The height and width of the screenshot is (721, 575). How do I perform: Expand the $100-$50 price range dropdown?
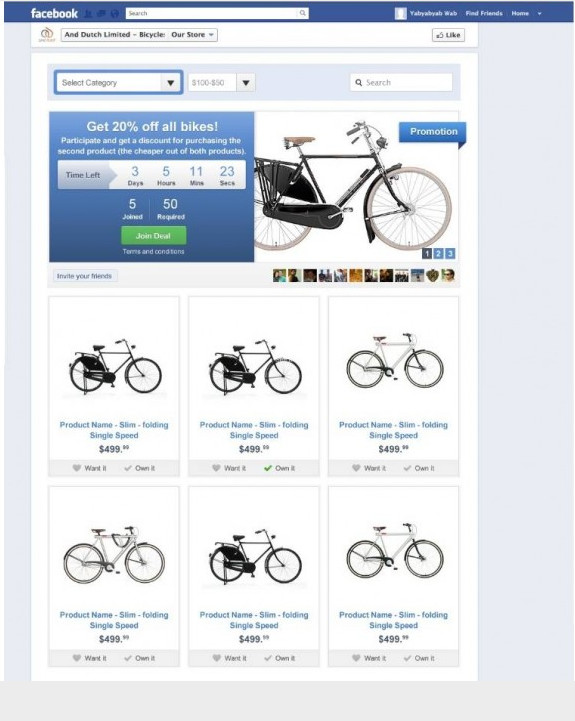click(x=246, y=83)
